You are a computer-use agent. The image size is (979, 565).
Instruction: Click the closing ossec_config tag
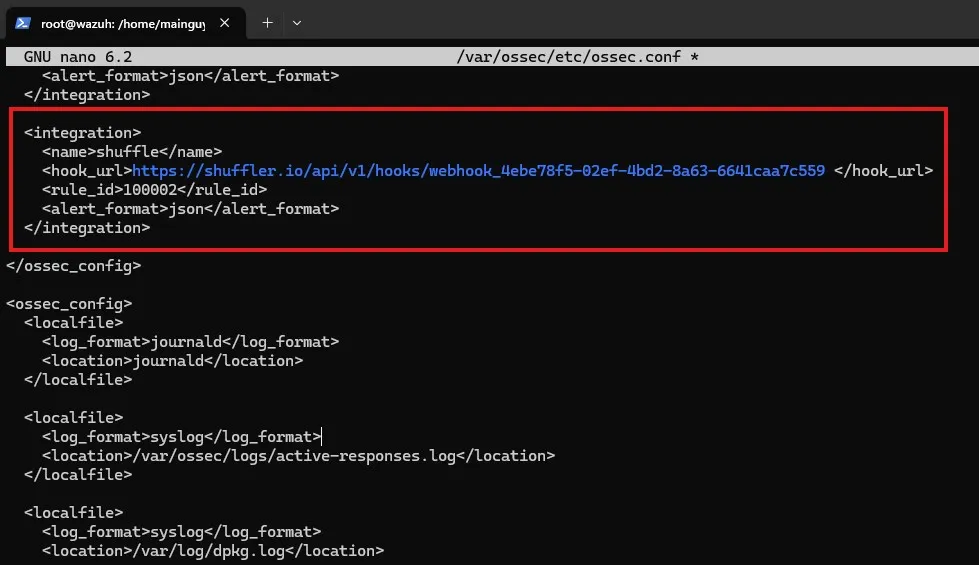73,266
